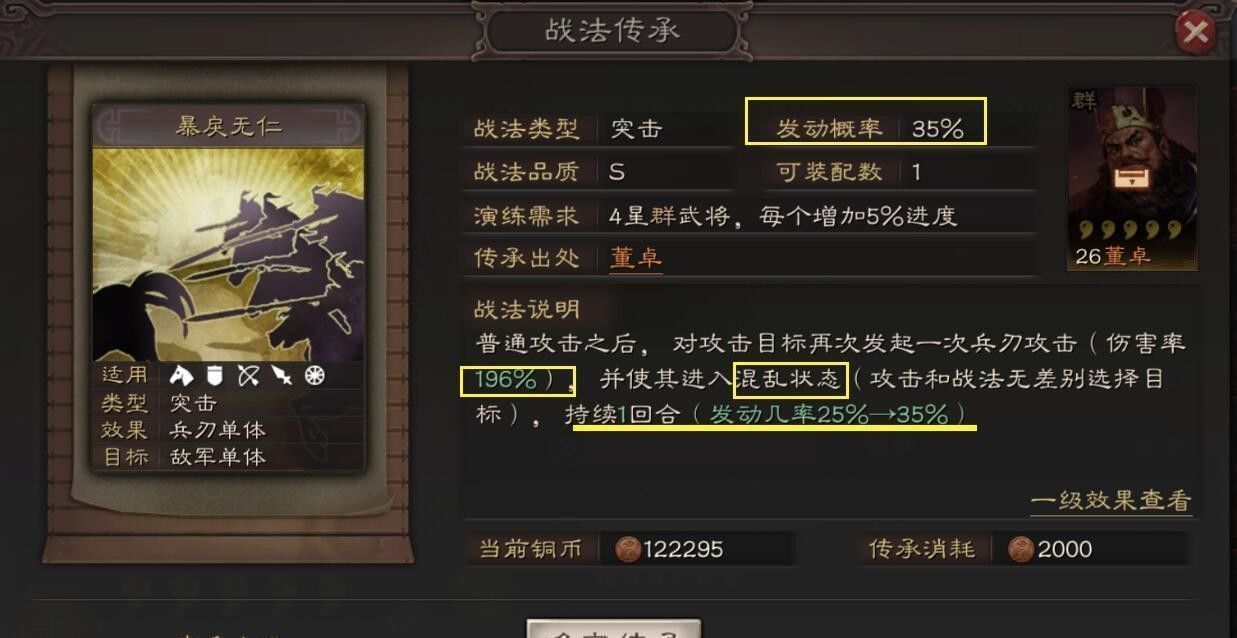The image size is (1237, 638).
Task: Click the 混乱状态 highlighted keyword
Action: pyautogui.click(x=790, y=380)
